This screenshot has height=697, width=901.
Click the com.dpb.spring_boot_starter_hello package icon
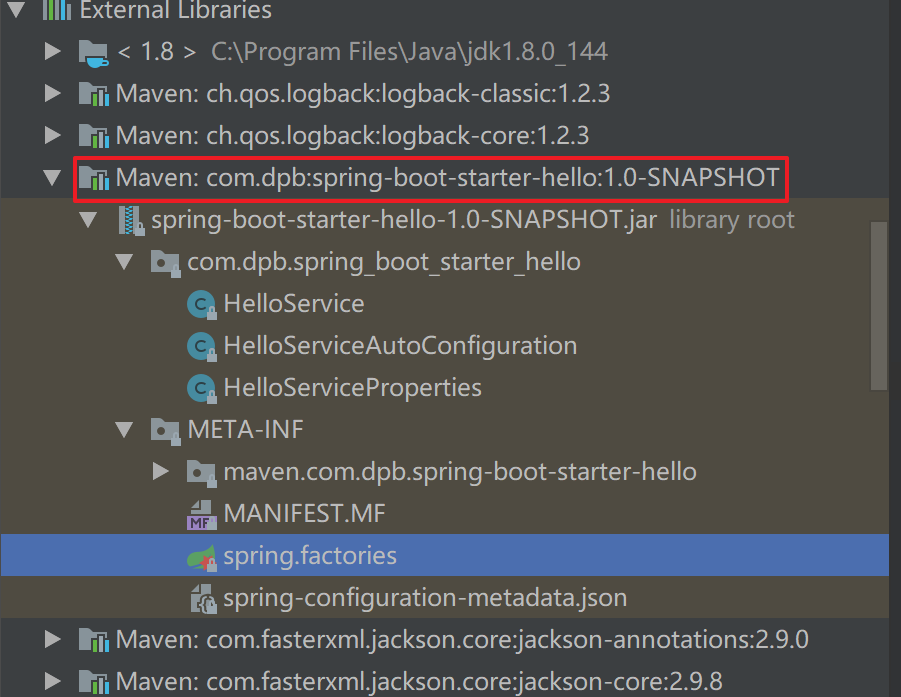(165, 263)
